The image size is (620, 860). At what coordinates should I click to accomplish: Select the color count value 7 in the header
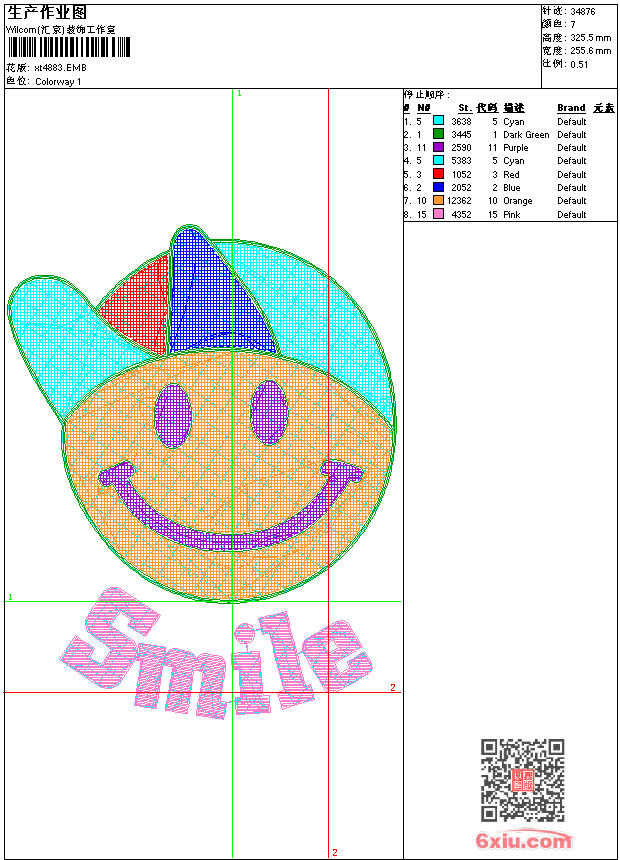click(x=573, y=25)
